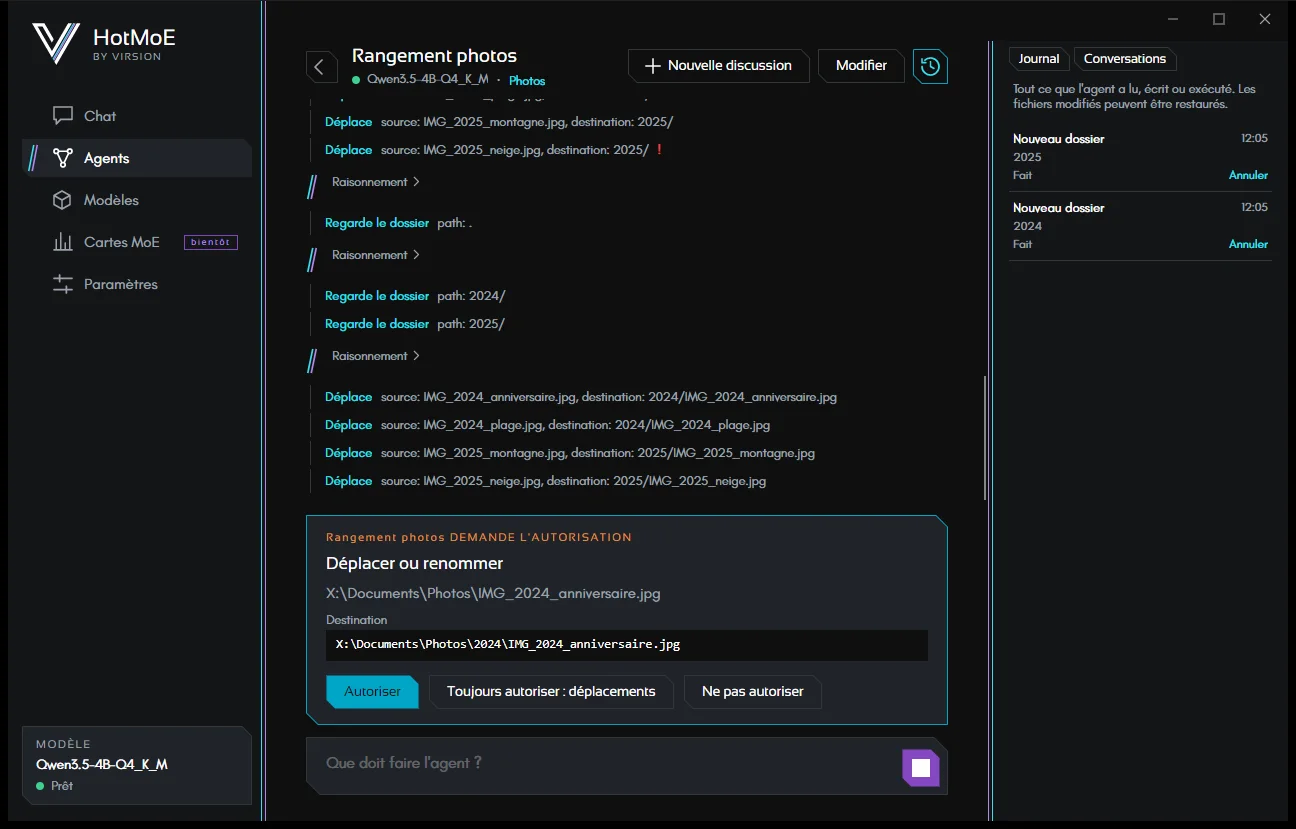Switch to the Journal tab
Image resolution: width=1296 pixels, height=829 pixels.
pyautogui.click(x=1039, y=59)
